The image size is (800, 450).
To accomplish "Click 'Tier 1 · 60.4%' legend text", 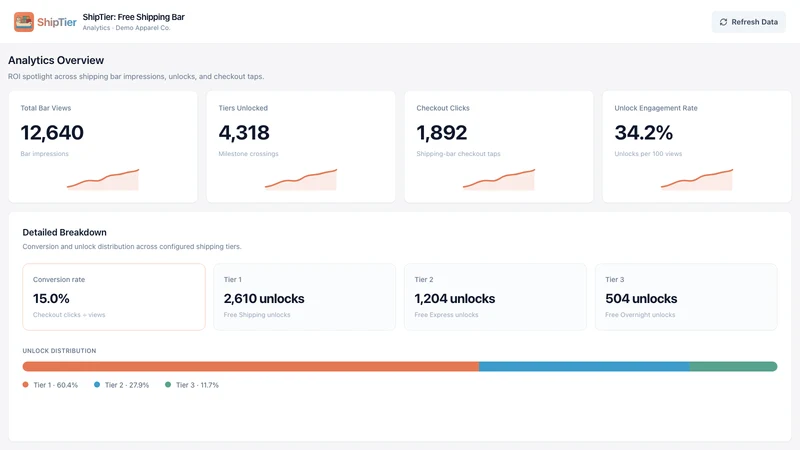I will click(56, 385).
